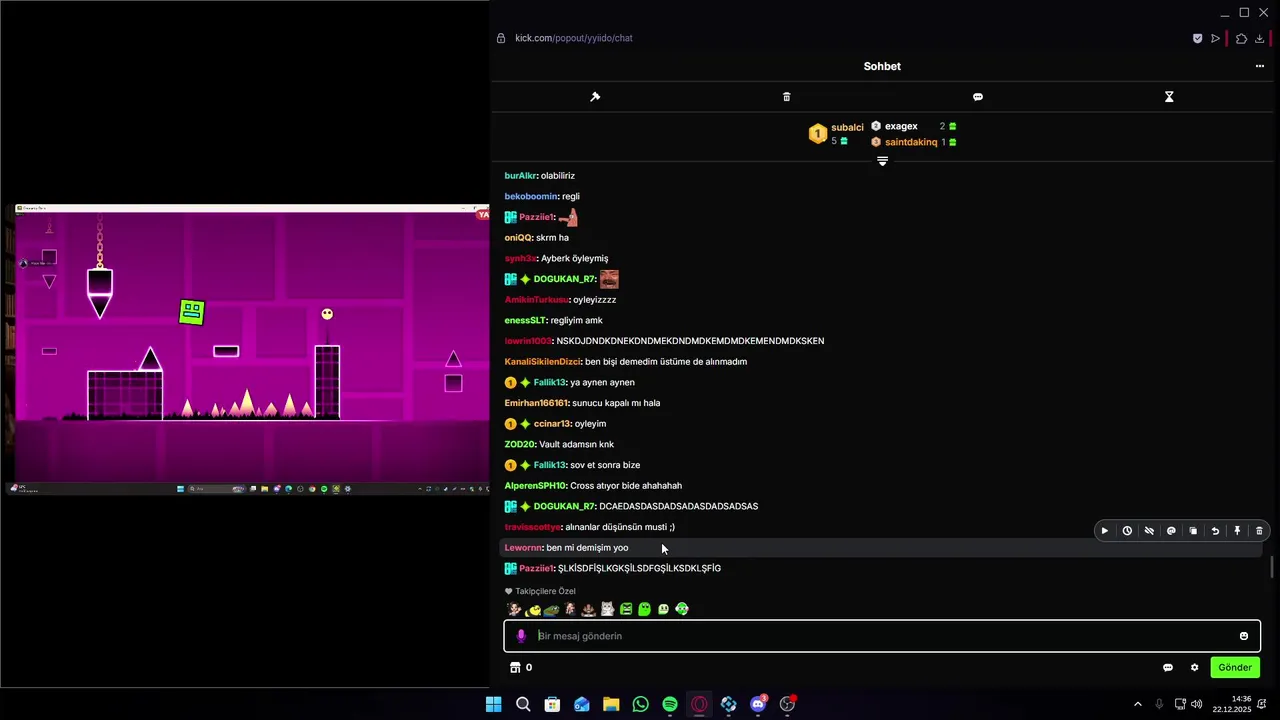Click username ZOD20 in chat

tap(520, 444)
